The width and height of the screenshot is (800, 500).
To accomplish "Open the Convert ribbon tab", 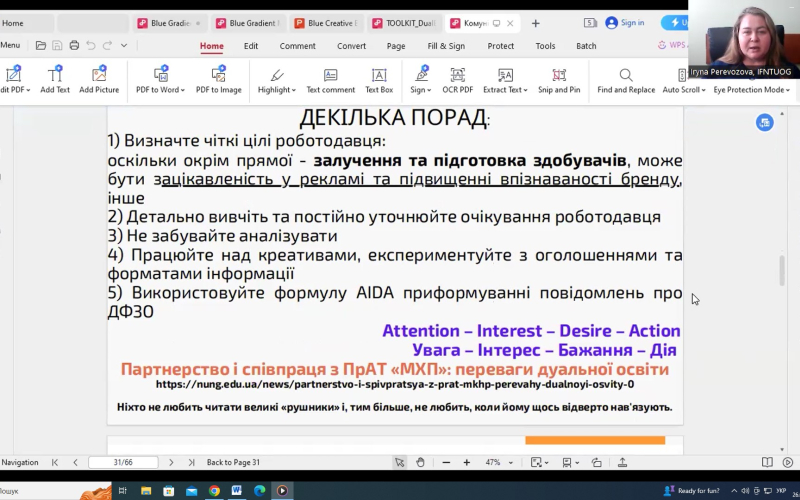I will click(x=351, y=46).
